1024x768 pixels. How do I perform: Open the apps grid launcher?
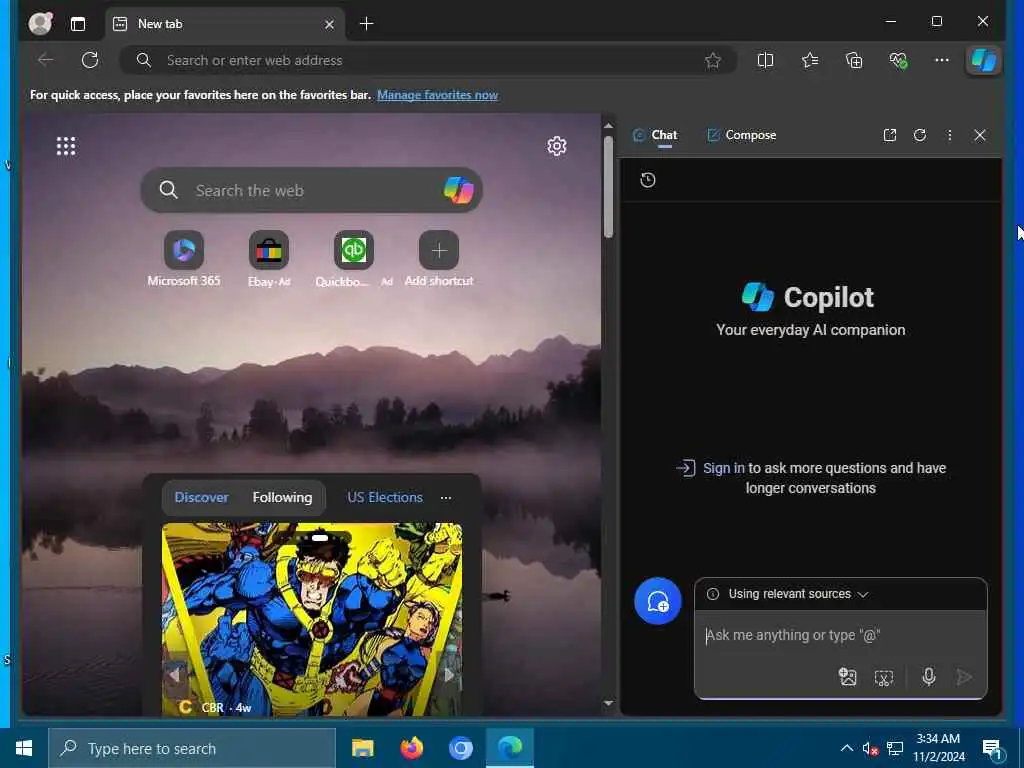[66, 146]
